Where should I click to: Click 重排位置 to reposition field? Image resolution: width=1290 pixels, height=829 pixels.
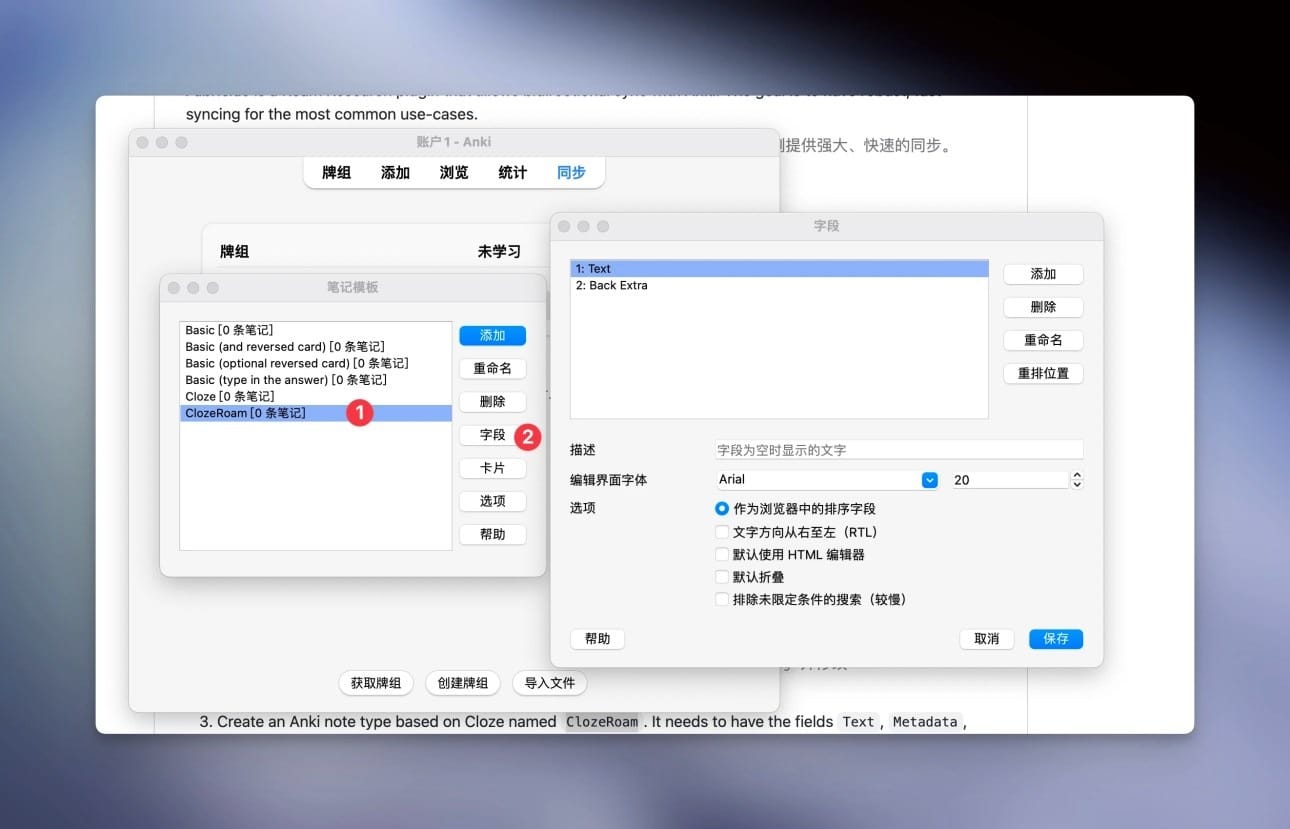(x=1043, y=374)
